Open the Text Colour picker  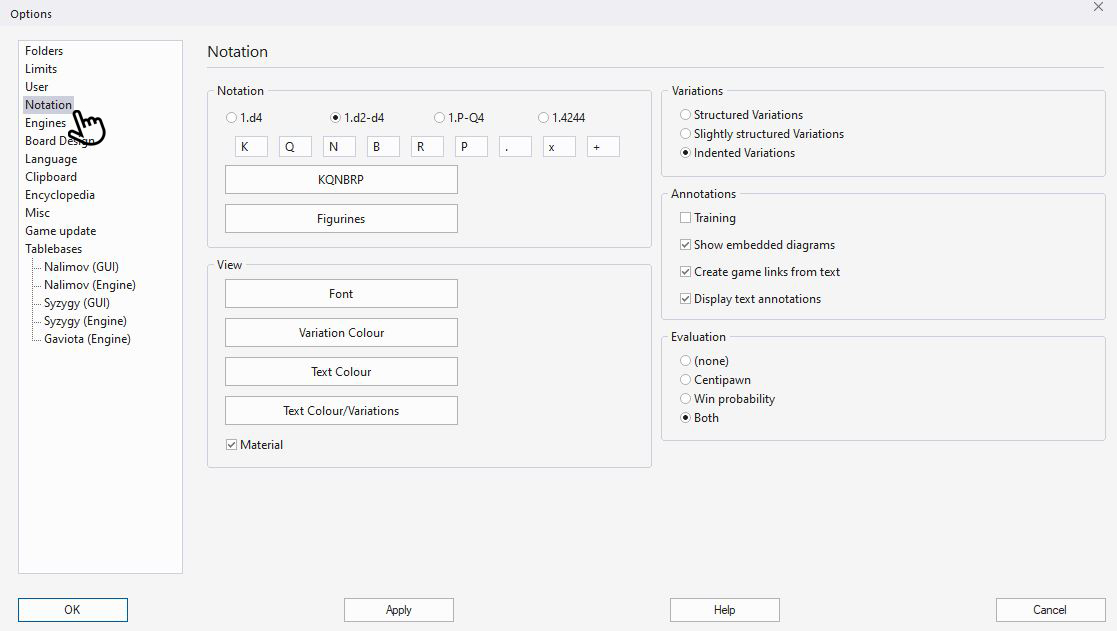(x=341, y=372)
